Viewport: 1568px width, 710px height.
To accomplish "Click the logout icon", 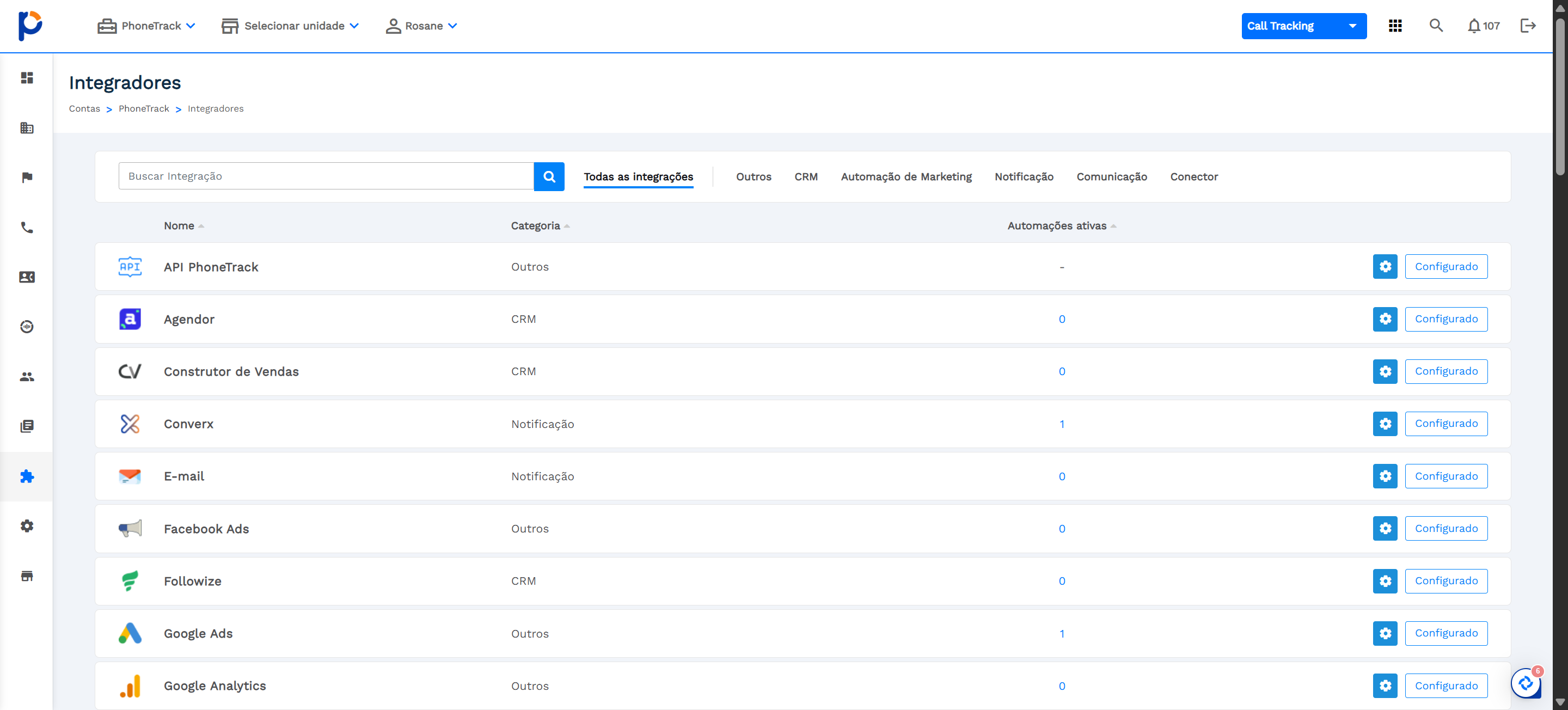I will [x=1528, y=26].
